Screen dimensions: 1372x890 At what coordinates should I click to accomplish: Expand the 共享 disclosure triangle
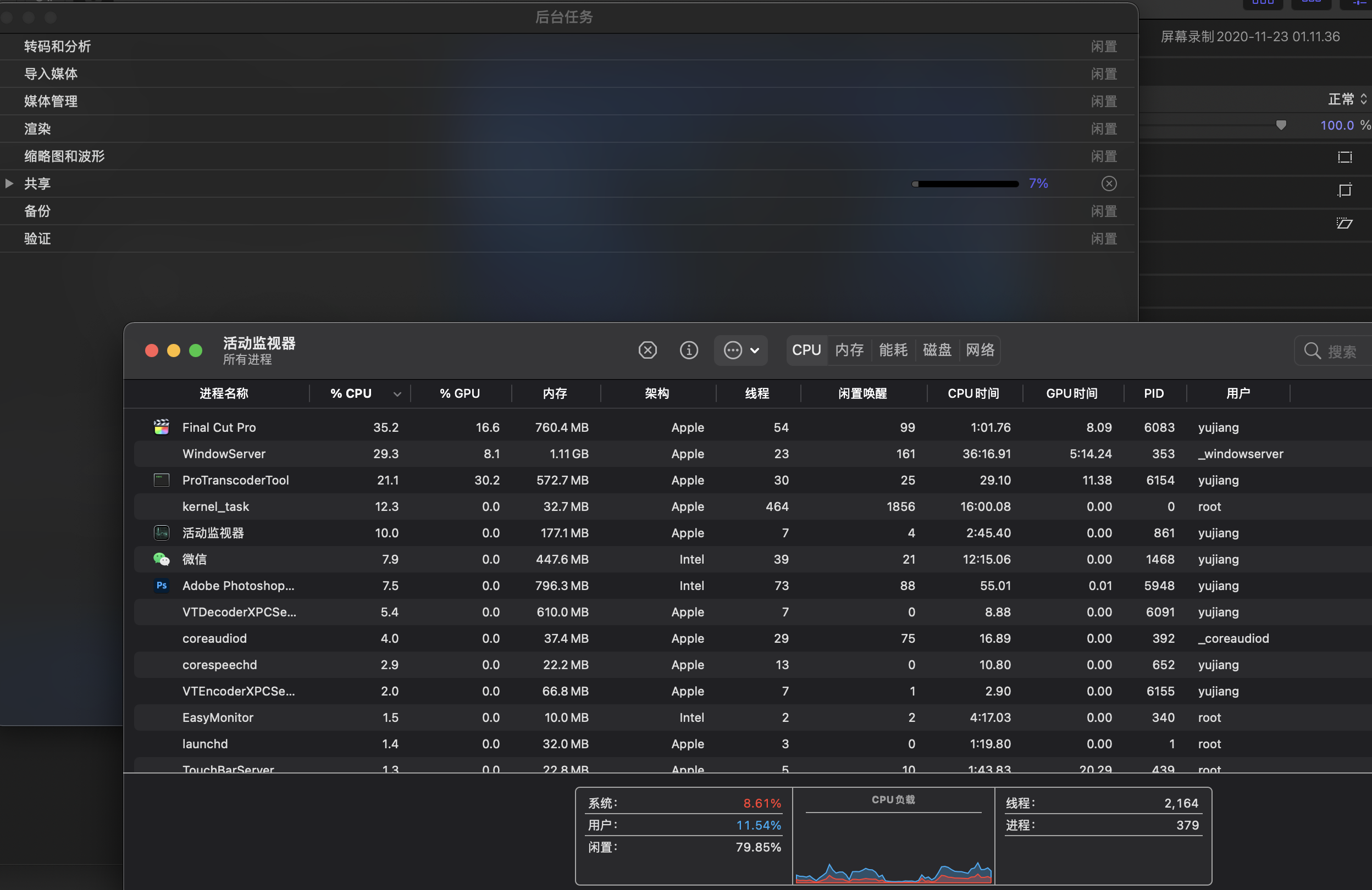coord(9,183)
